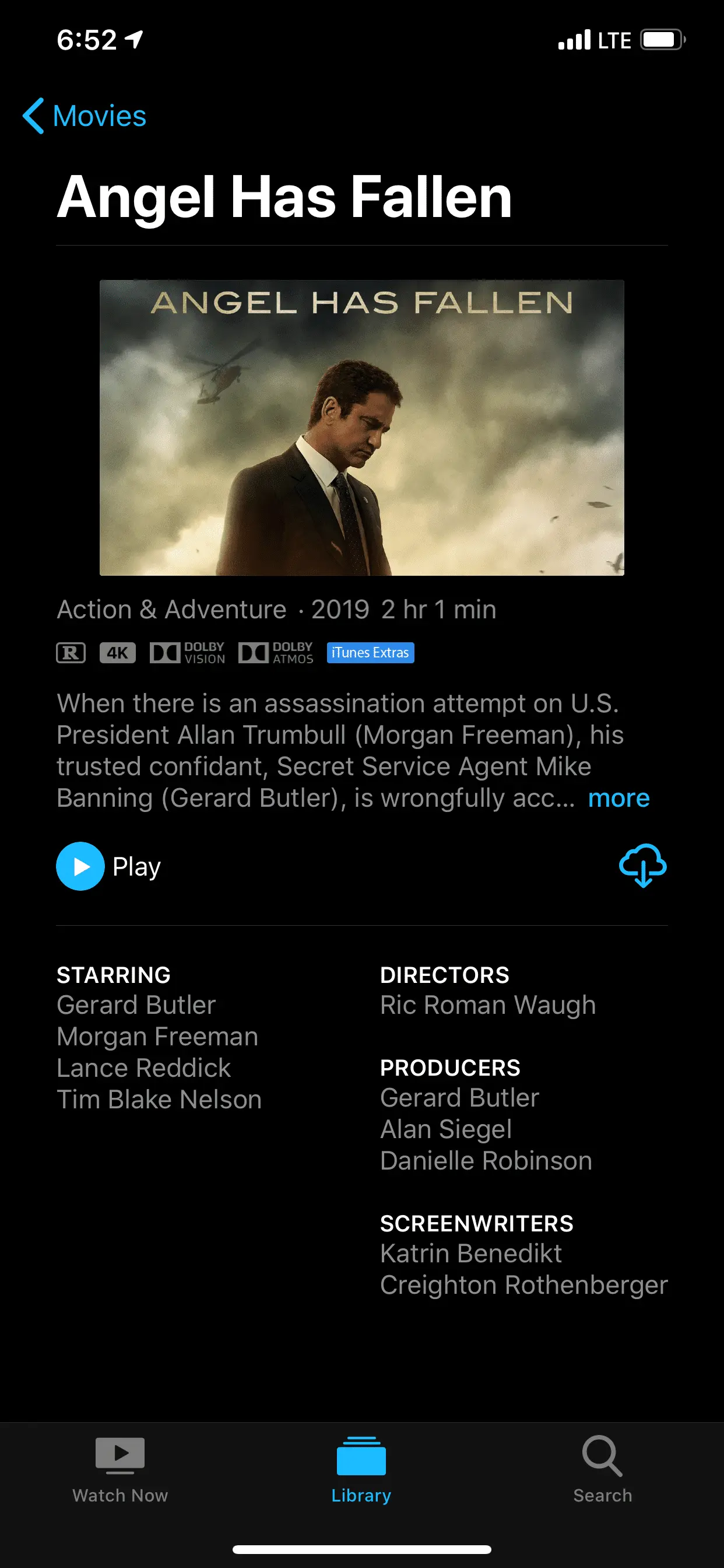
Task: Expand the description with the more link
Action: click(x=618, y=797)
